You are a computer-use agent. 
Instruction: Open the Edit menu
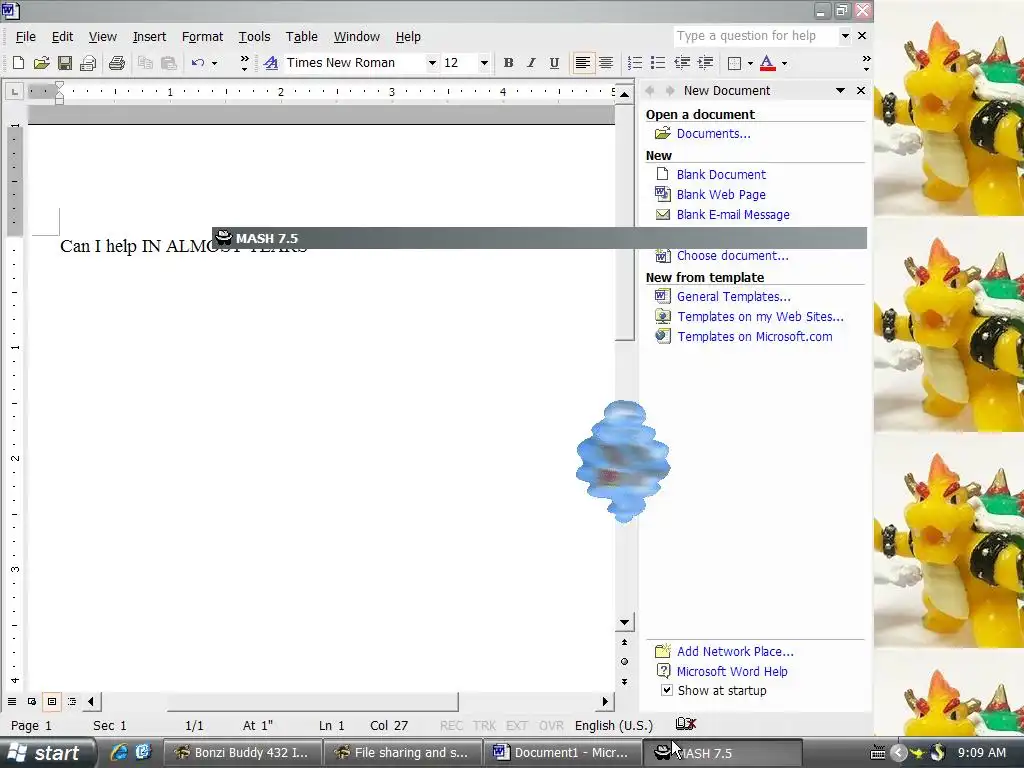click(62, 37)
